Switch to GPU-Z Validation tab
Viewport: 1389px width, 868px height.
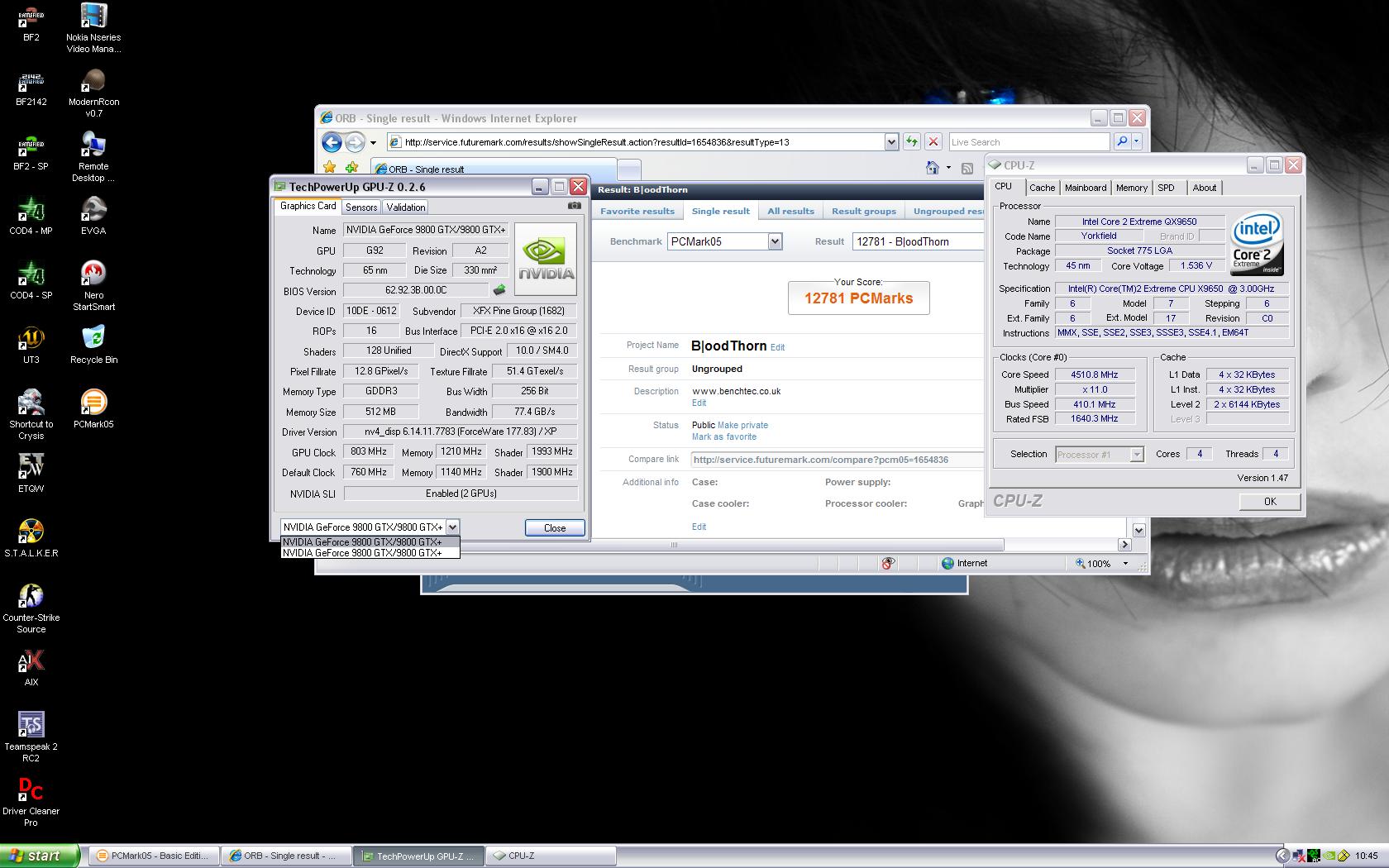click(405, 207)
